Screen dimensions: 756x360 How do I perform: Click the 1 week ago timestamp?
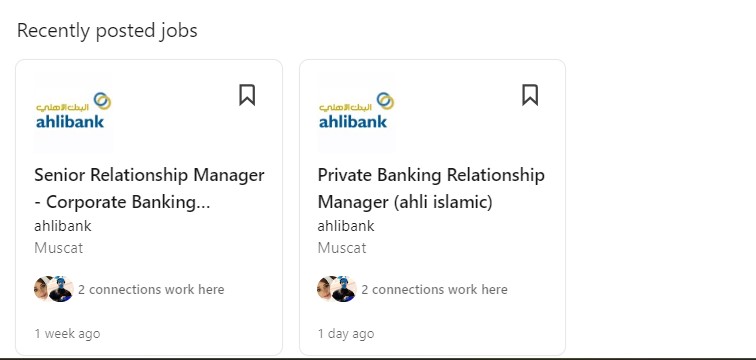point(67,333)
